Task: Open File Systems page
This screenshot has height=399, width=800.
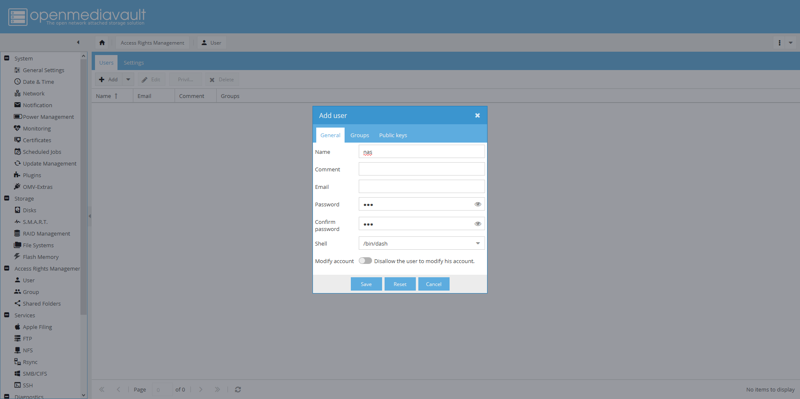Action: [x=34, y=245]
